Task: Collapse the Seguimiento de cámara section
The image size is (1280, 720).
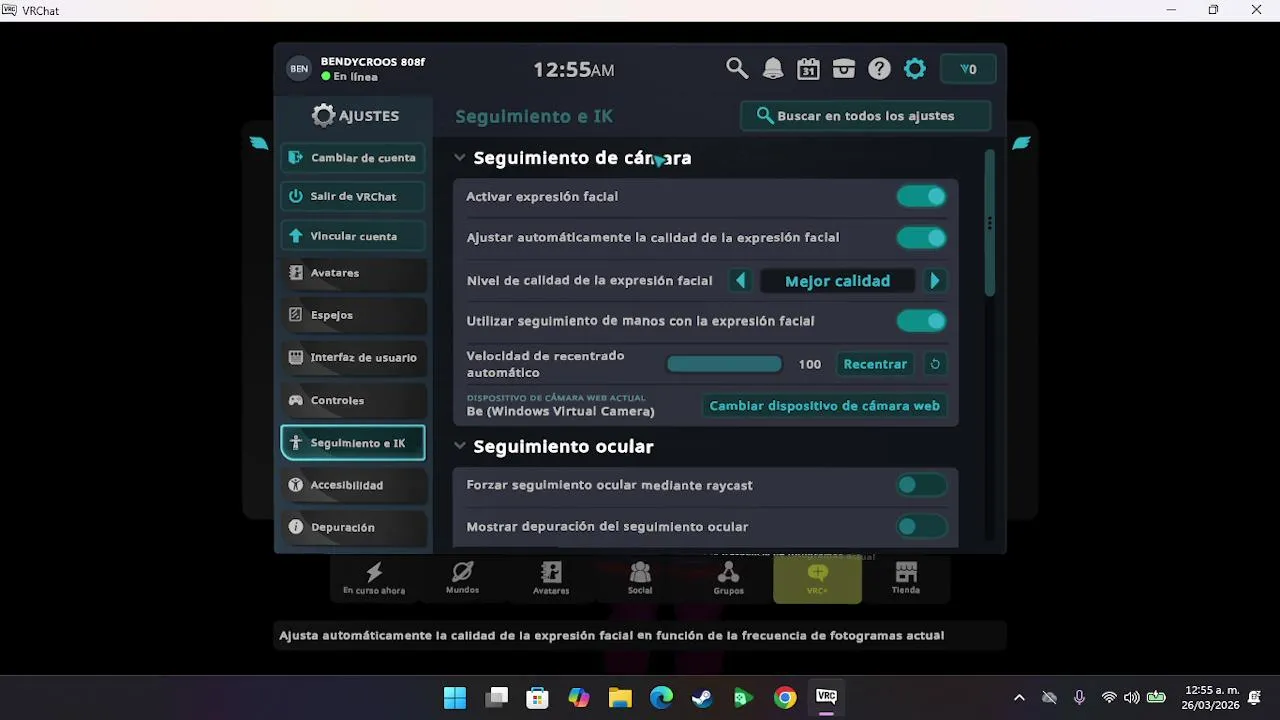Action: [460, 158]
